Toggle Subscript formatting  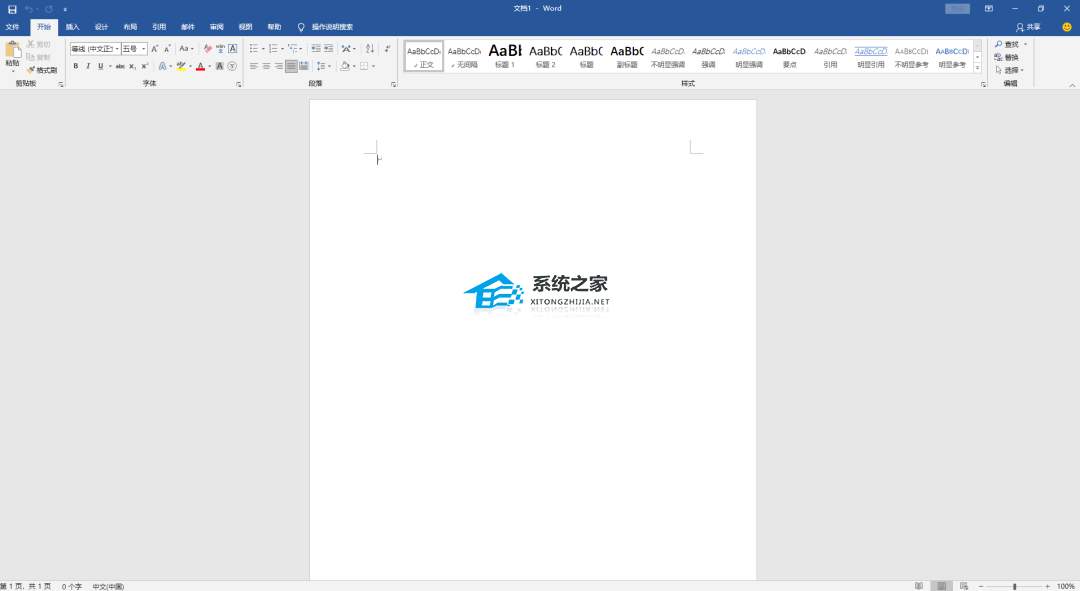(x=132, y=66)
